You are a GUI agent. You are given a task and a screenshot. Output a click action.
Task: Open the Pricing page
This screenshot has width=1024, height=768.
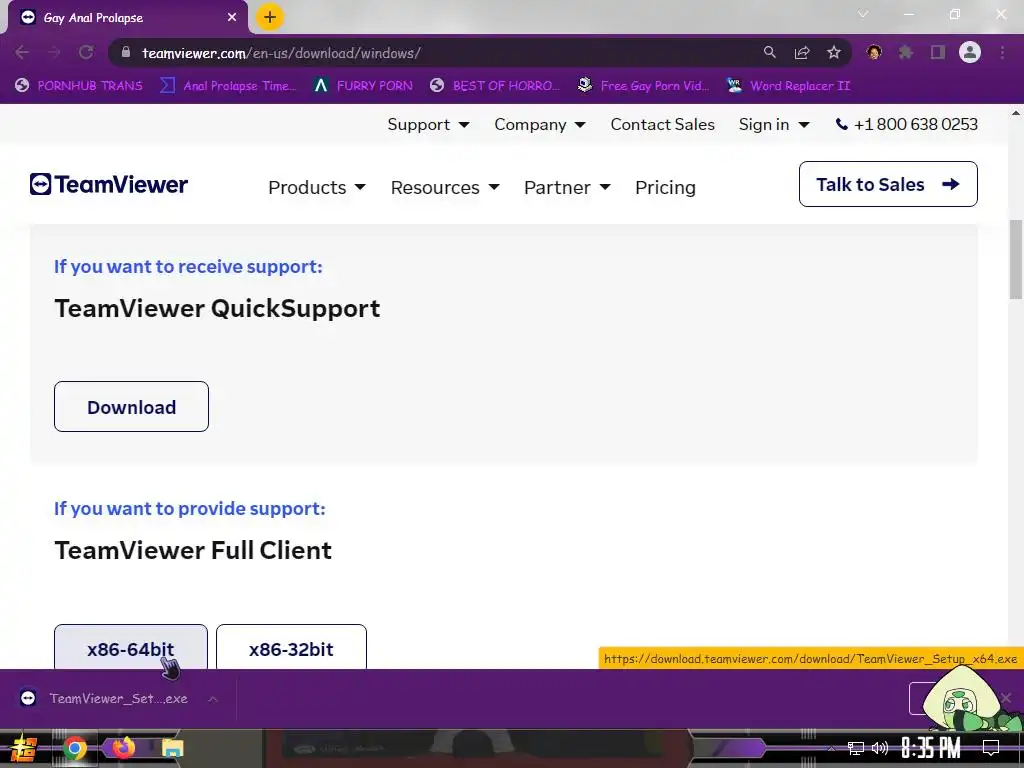[x=665, y=187]
